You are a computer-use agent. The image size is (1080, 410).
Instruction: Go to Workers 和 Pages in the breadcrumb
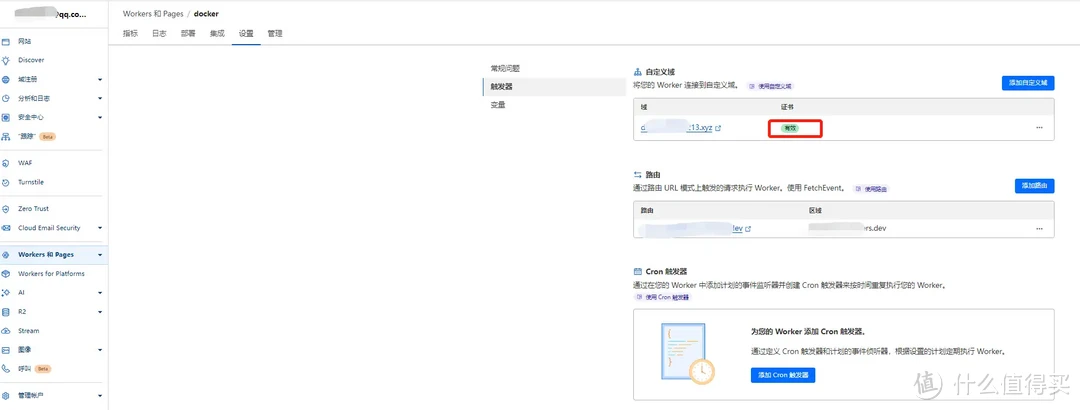[x=153, y=14]
